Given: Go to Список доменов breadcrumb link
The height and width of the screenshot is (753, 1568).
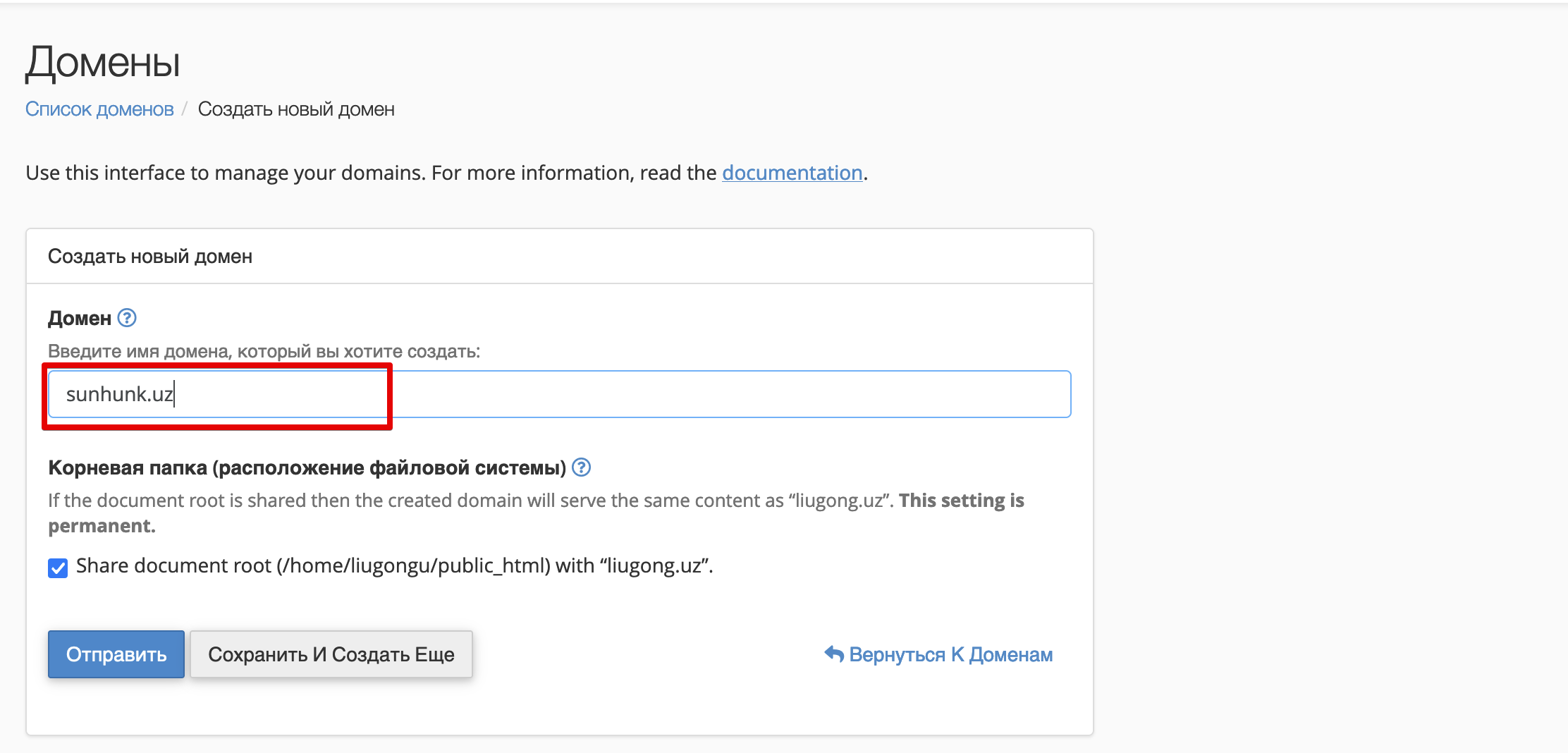Looking at the screenshot, I should 99,109.
